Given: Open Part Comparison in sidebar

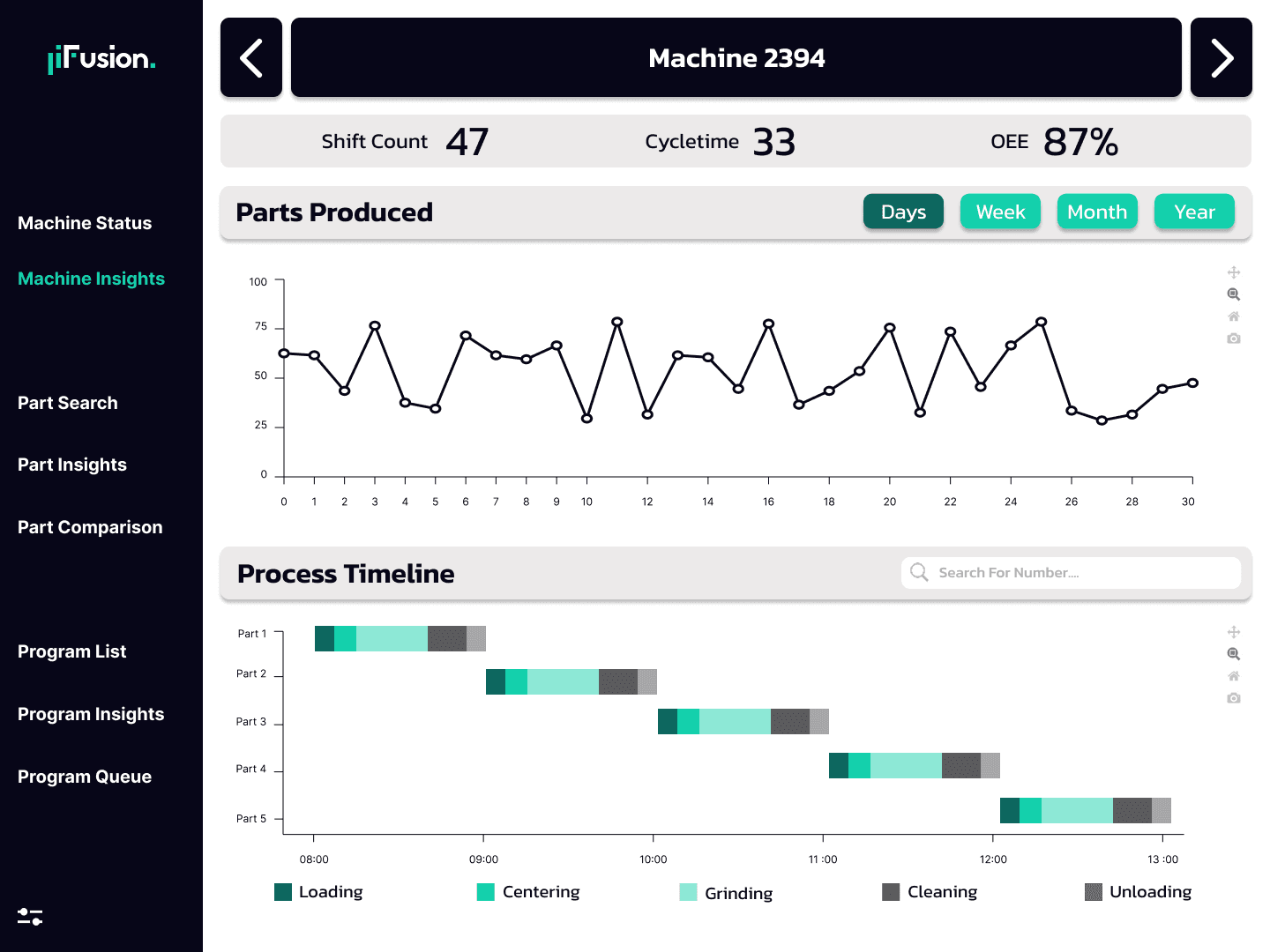Looking at the screenshot, I should [x=90, y=527].
